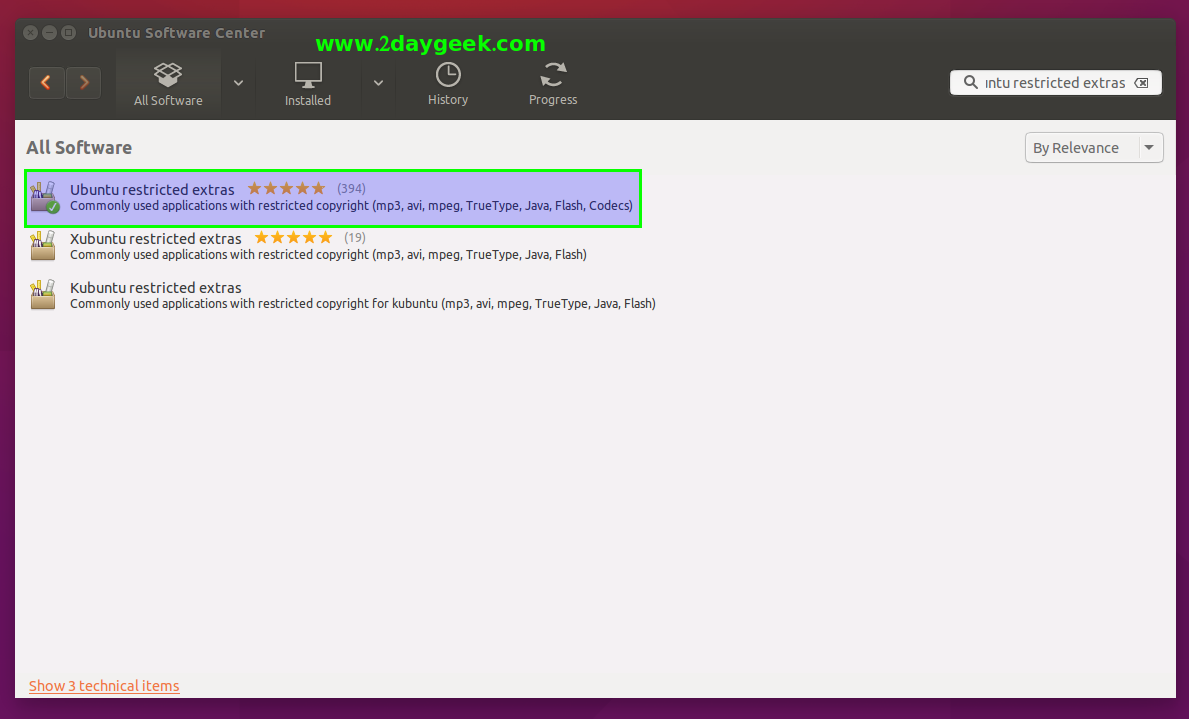The height and width of the screenshot is (719, 1189).
Task: Click the Xubuntu restricted extras star rating
Action: (x=293, y=237)
